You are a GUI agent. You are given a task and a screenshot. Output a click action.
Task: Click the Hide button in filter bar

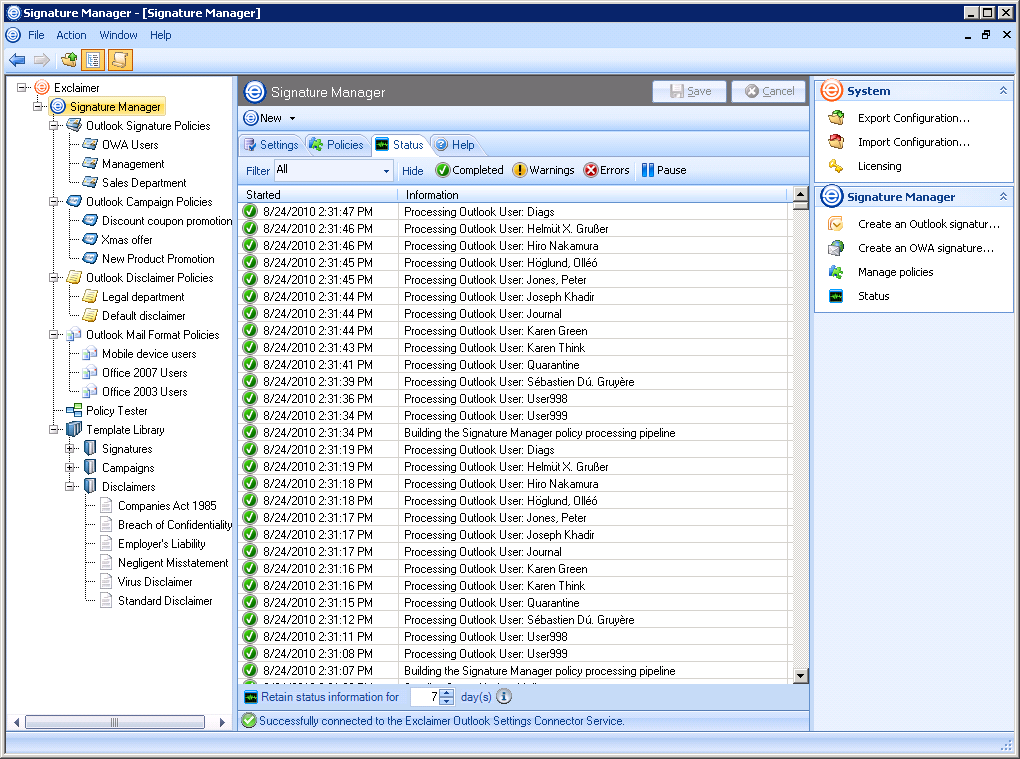(412, 170)
